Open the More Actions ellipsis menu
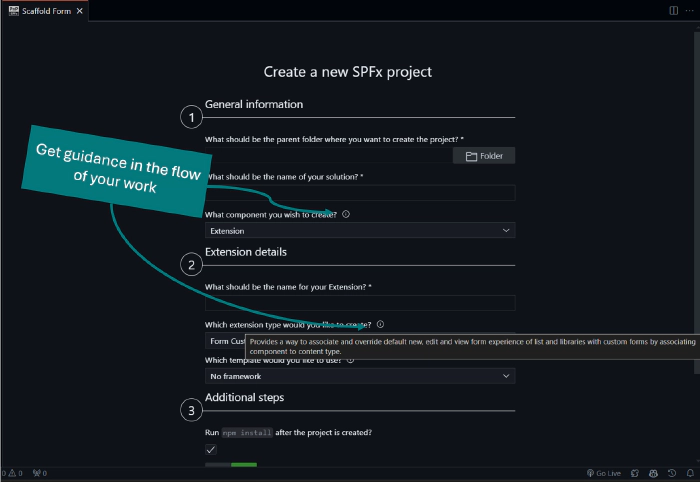 [688, 10]
